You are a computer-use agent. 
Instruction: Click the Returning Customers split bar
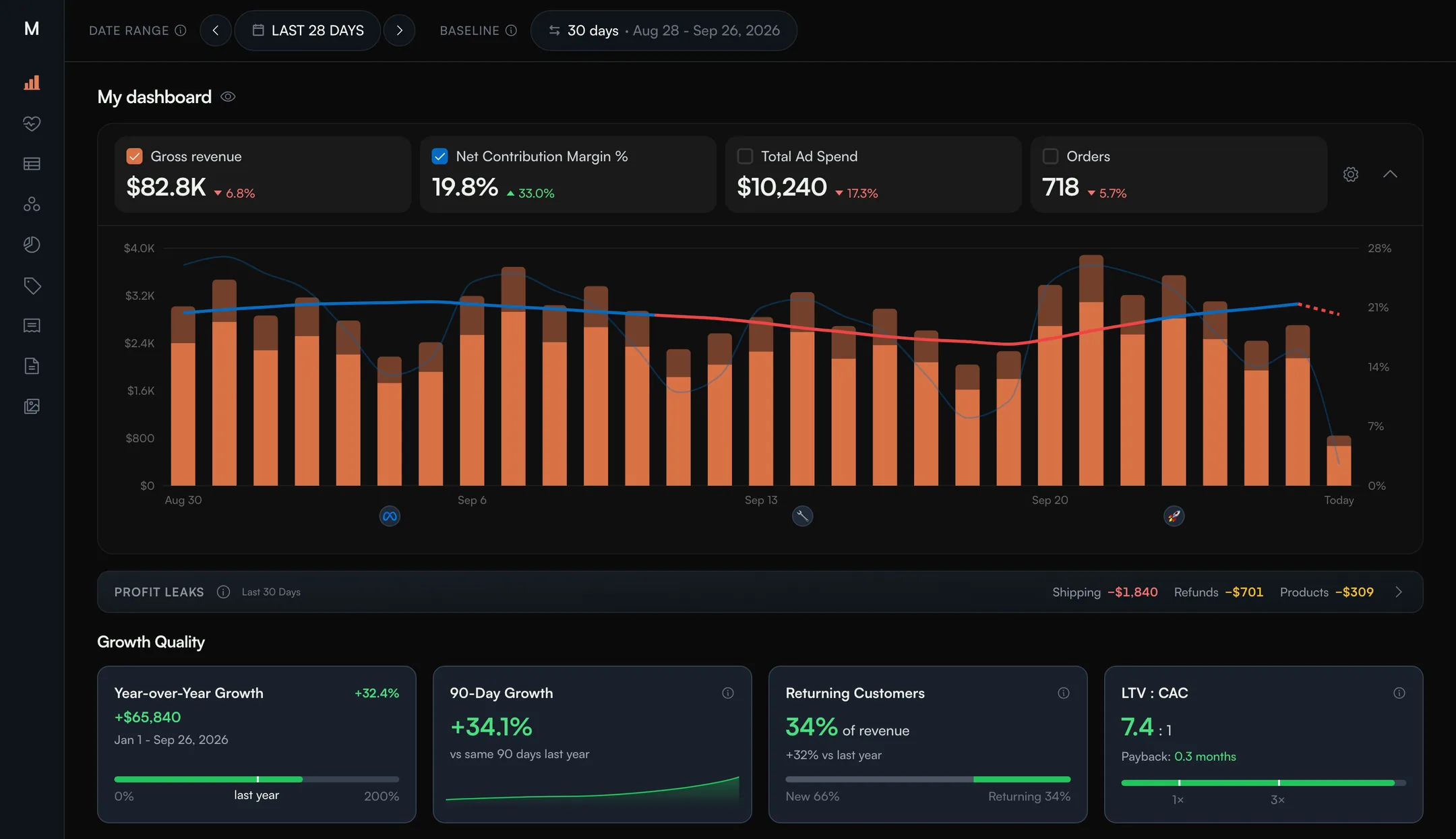[928, 780]
